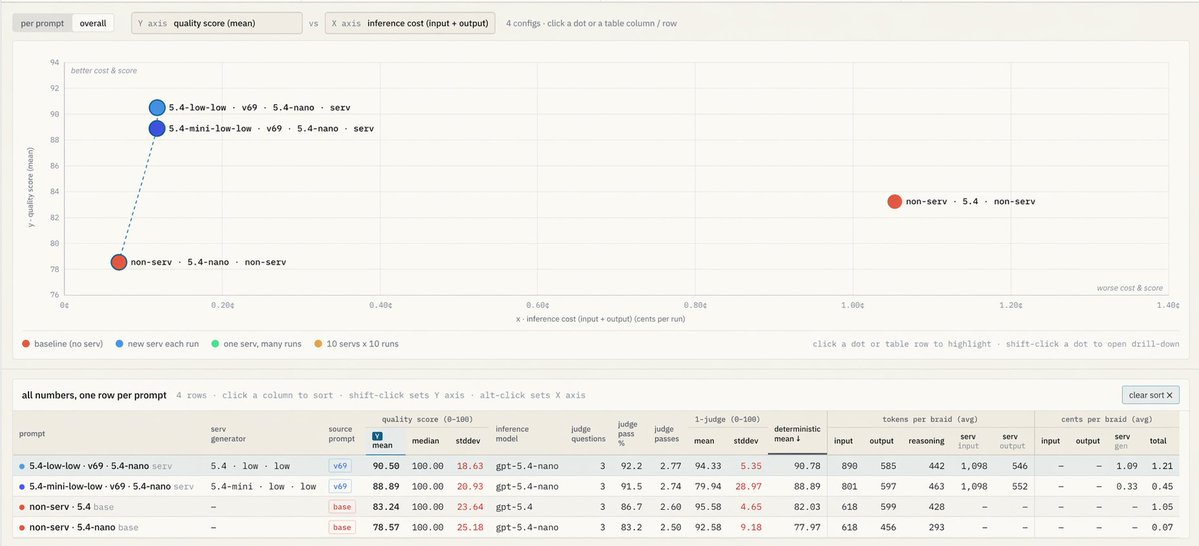Click the chart label '5.4-low-low · v69 · 5.4-nano · serv'

[x=259, y=108]
